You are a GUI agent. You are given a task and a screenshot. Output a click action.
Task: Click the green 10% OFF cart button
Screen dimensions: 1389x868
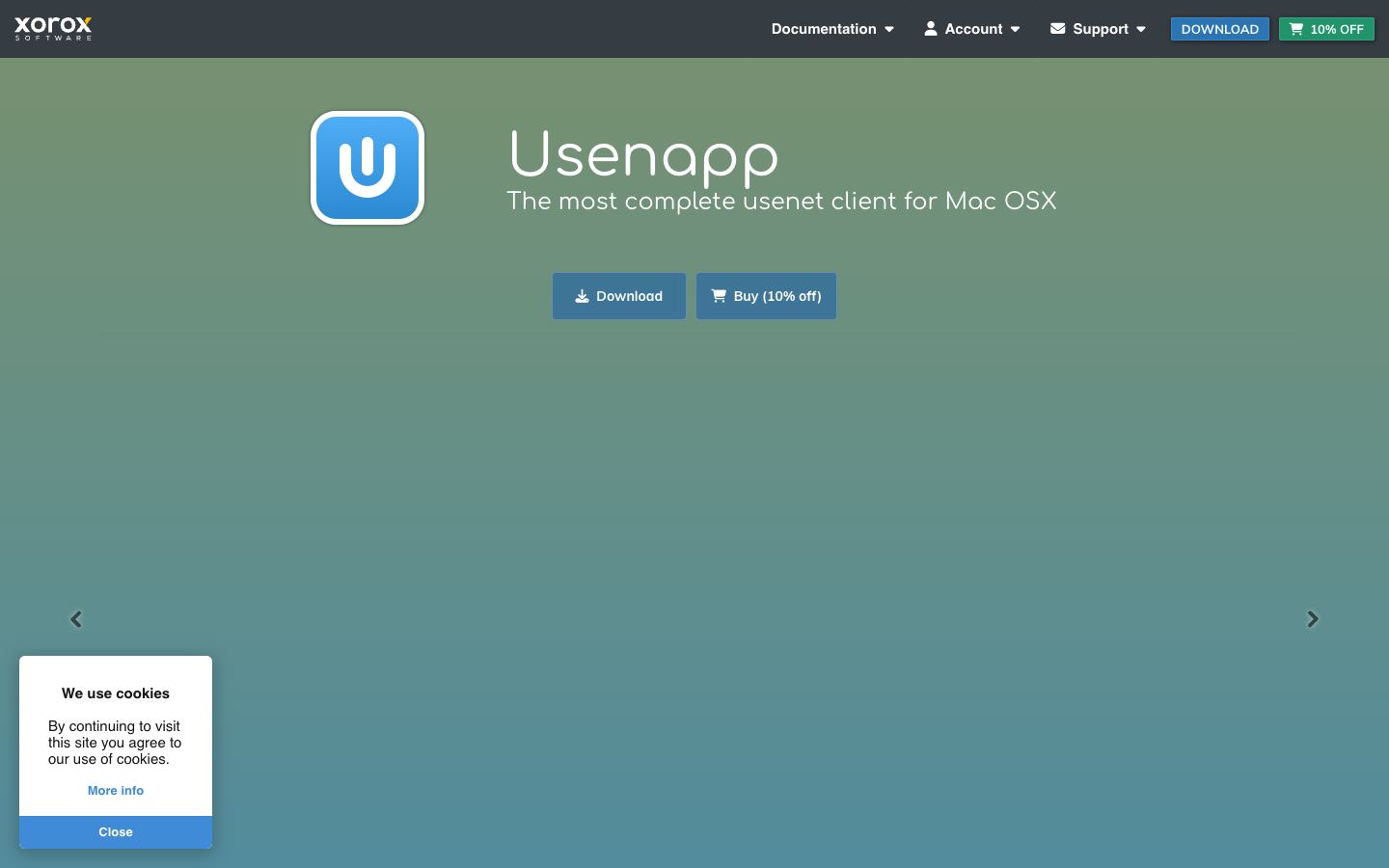point(1326,29)
